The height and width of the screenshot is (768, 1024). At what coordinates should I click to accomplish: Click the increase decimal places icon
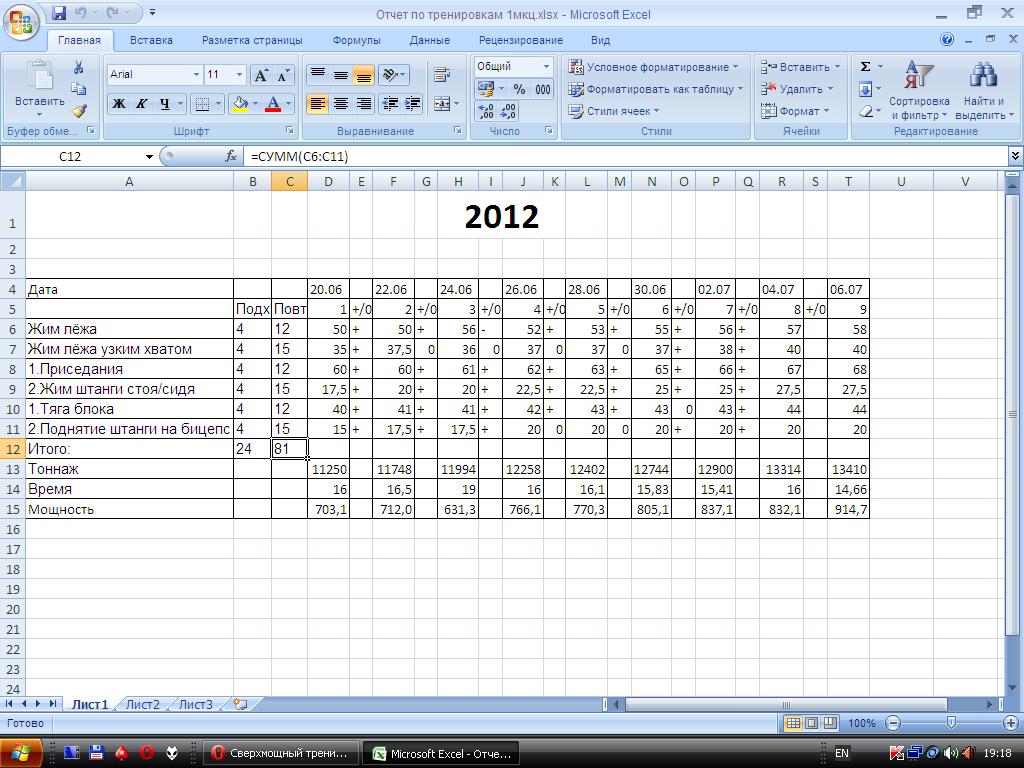[x=486, y=111]
